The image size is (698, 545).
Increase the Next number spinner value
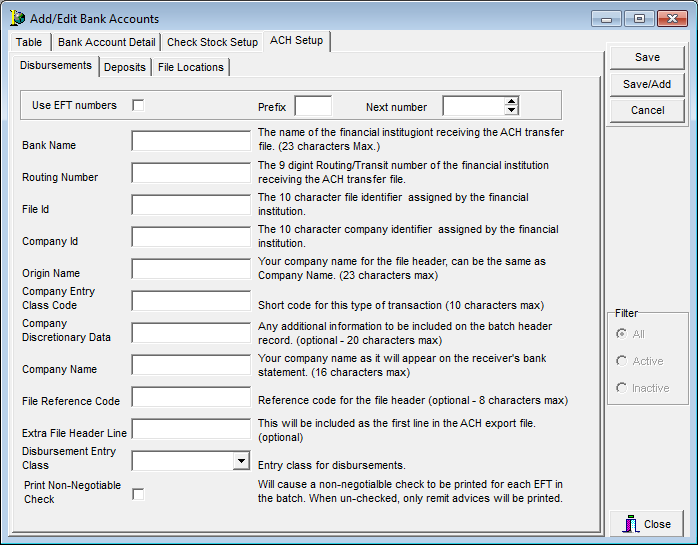512,101
